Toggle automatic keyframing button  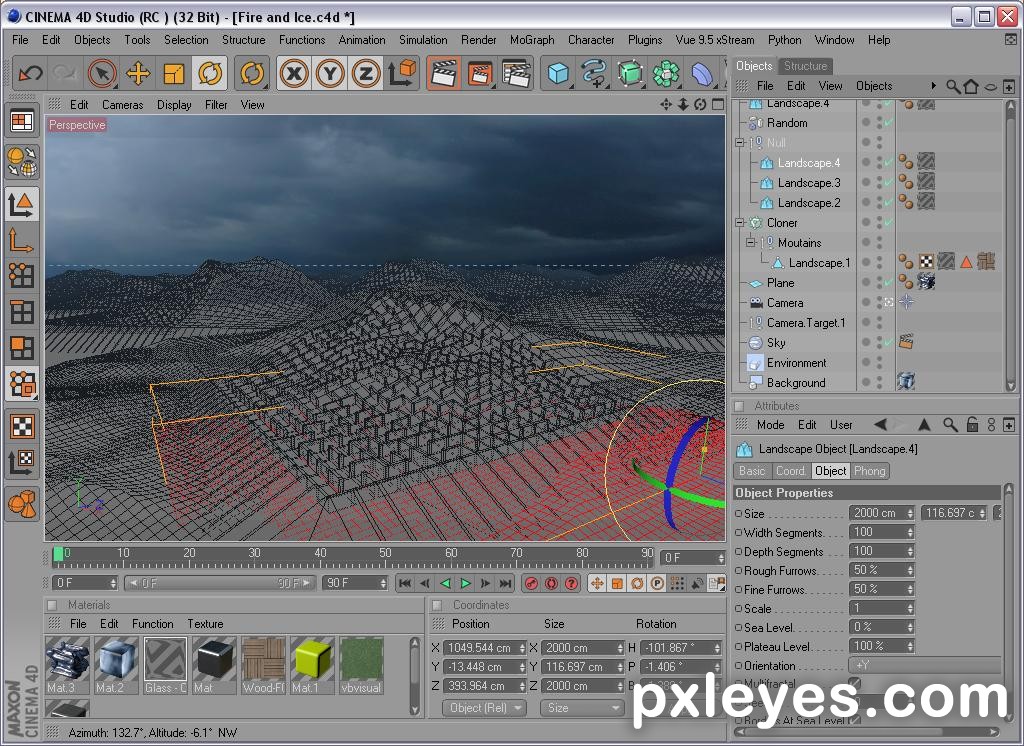coord(552,583)
